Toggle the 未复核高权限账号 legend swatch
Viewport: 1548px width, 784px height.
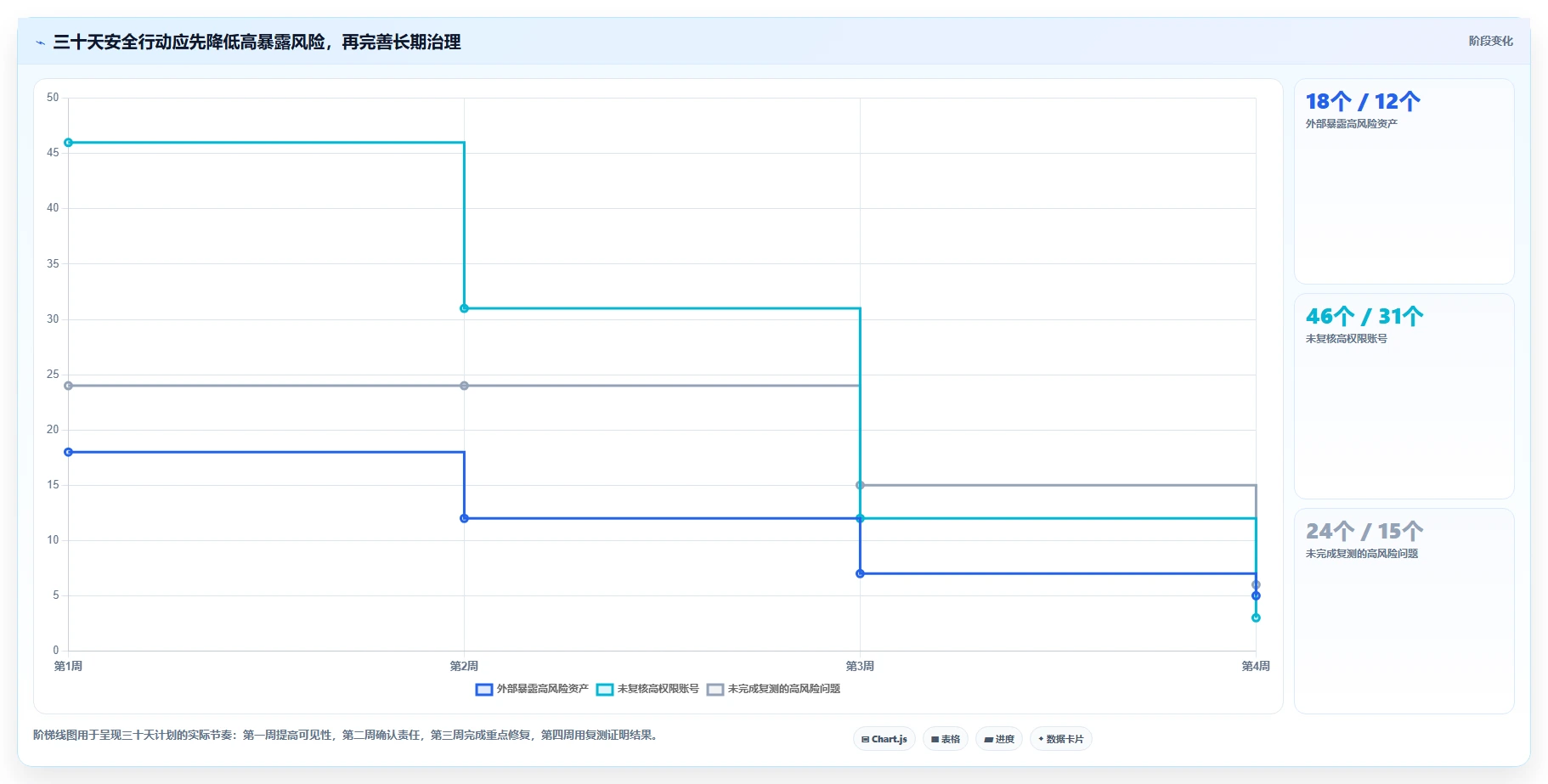coord(605,689)
